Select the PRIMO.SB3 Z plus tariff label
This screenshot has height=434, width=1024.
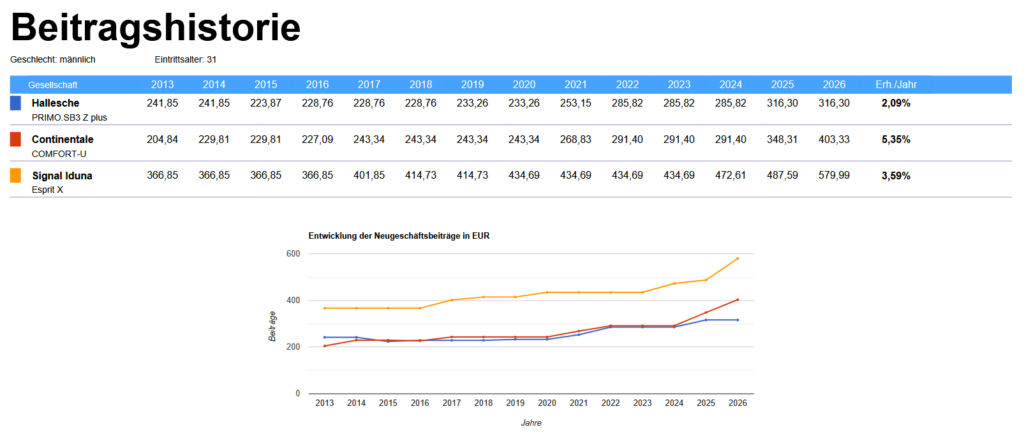click(x=69, y=117)
